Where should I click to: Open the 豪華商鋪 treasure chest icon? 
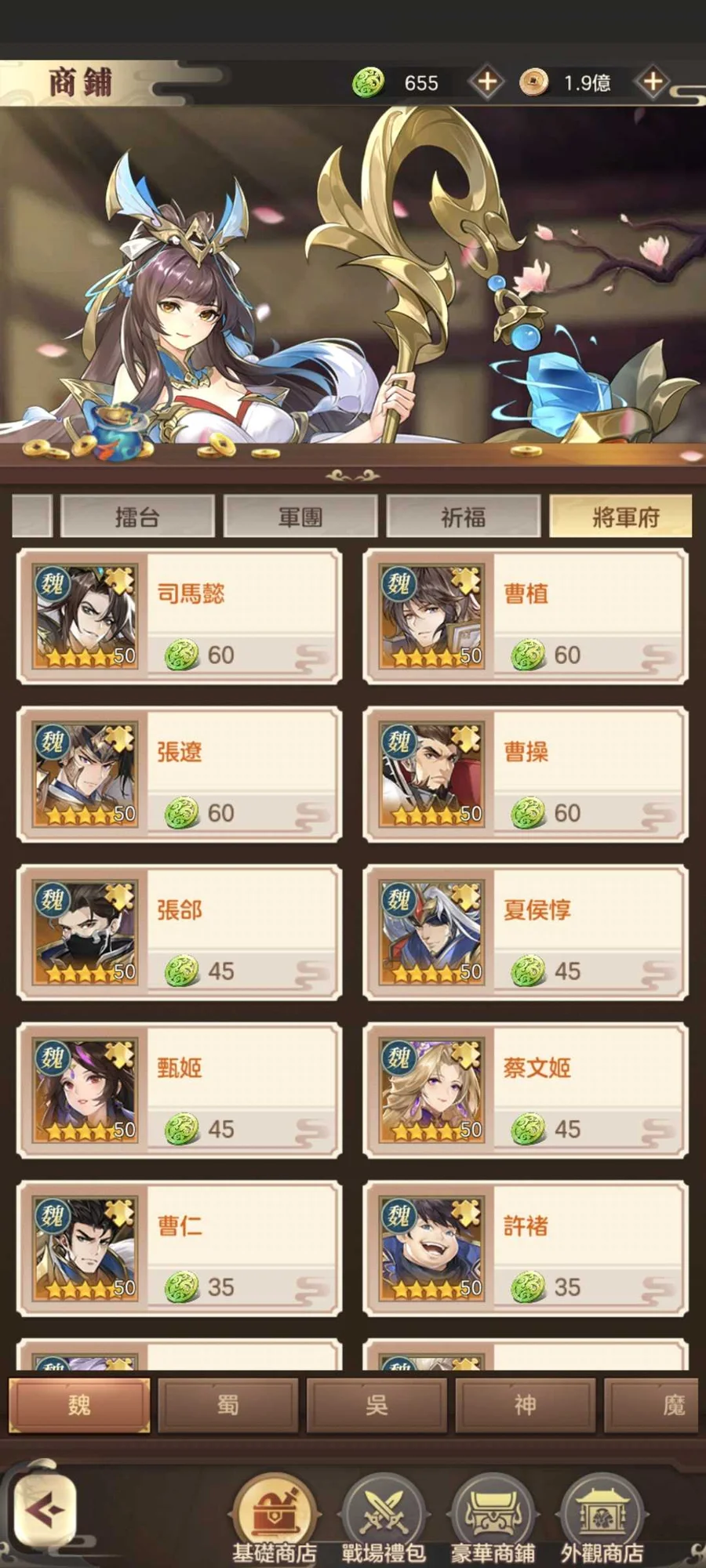(493, 1517)
